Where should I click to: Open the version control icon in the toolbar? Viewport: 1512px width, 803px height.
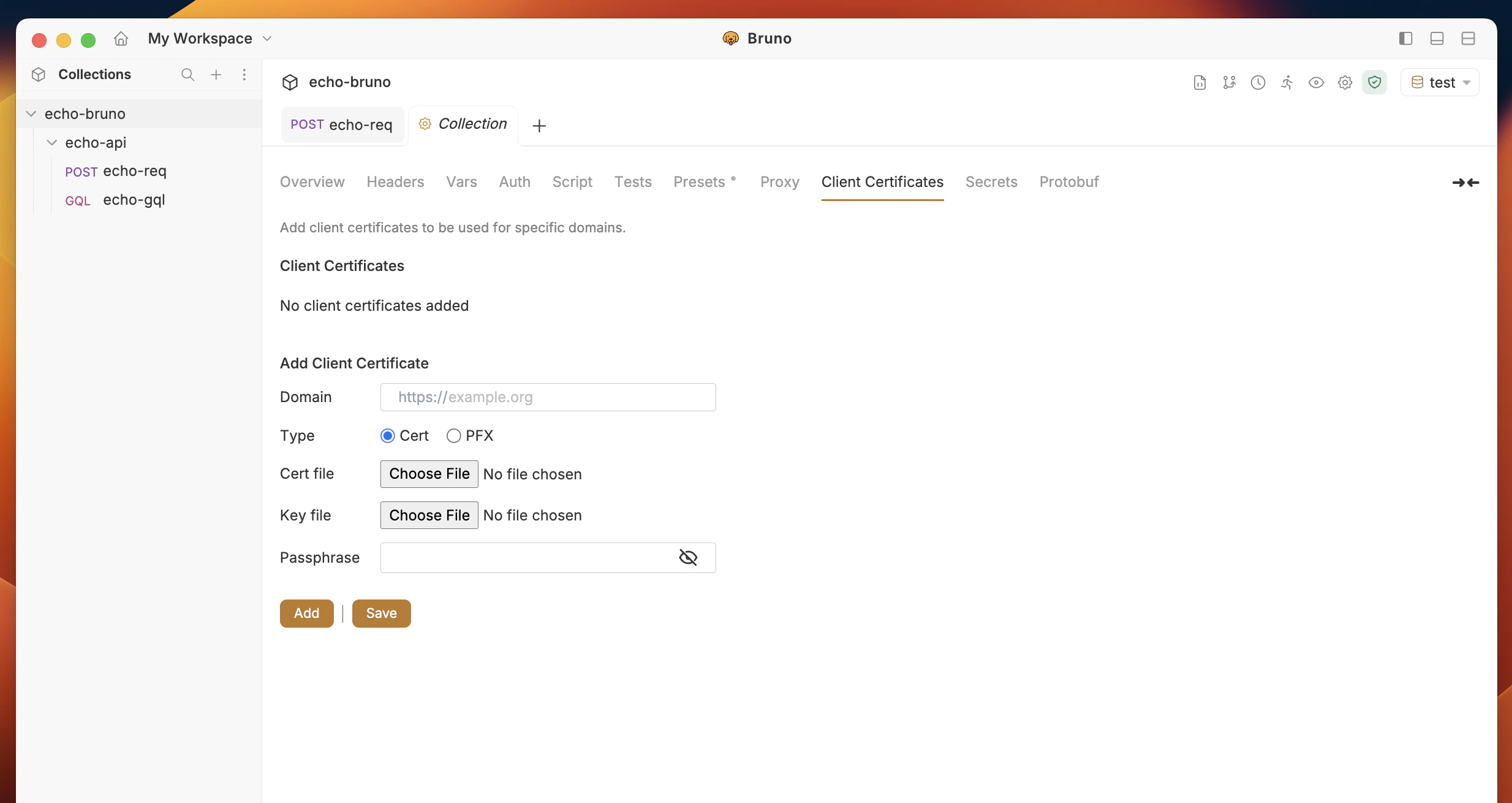(1229, 82)
